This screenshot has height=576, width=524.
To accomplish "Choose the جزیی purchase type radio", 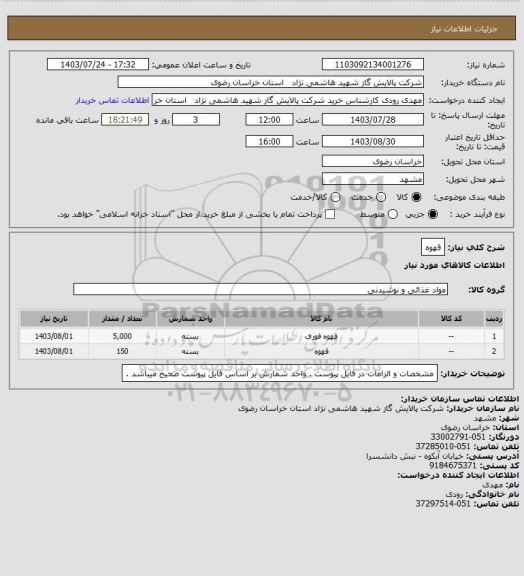I will coord(434,214).
